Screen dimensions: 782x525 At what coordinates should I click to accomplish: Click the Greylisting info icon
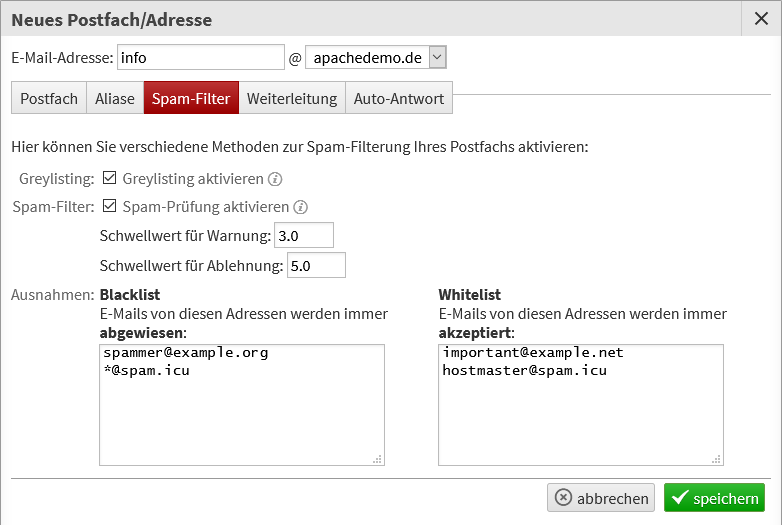[275, 179]
